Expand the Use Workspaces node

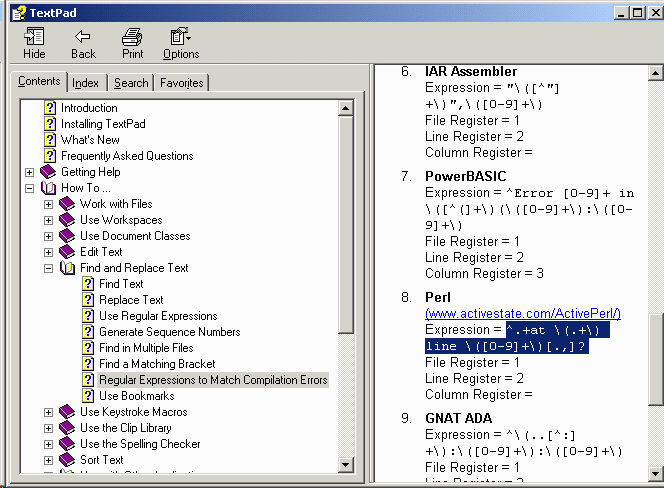[x=48, y=220]
